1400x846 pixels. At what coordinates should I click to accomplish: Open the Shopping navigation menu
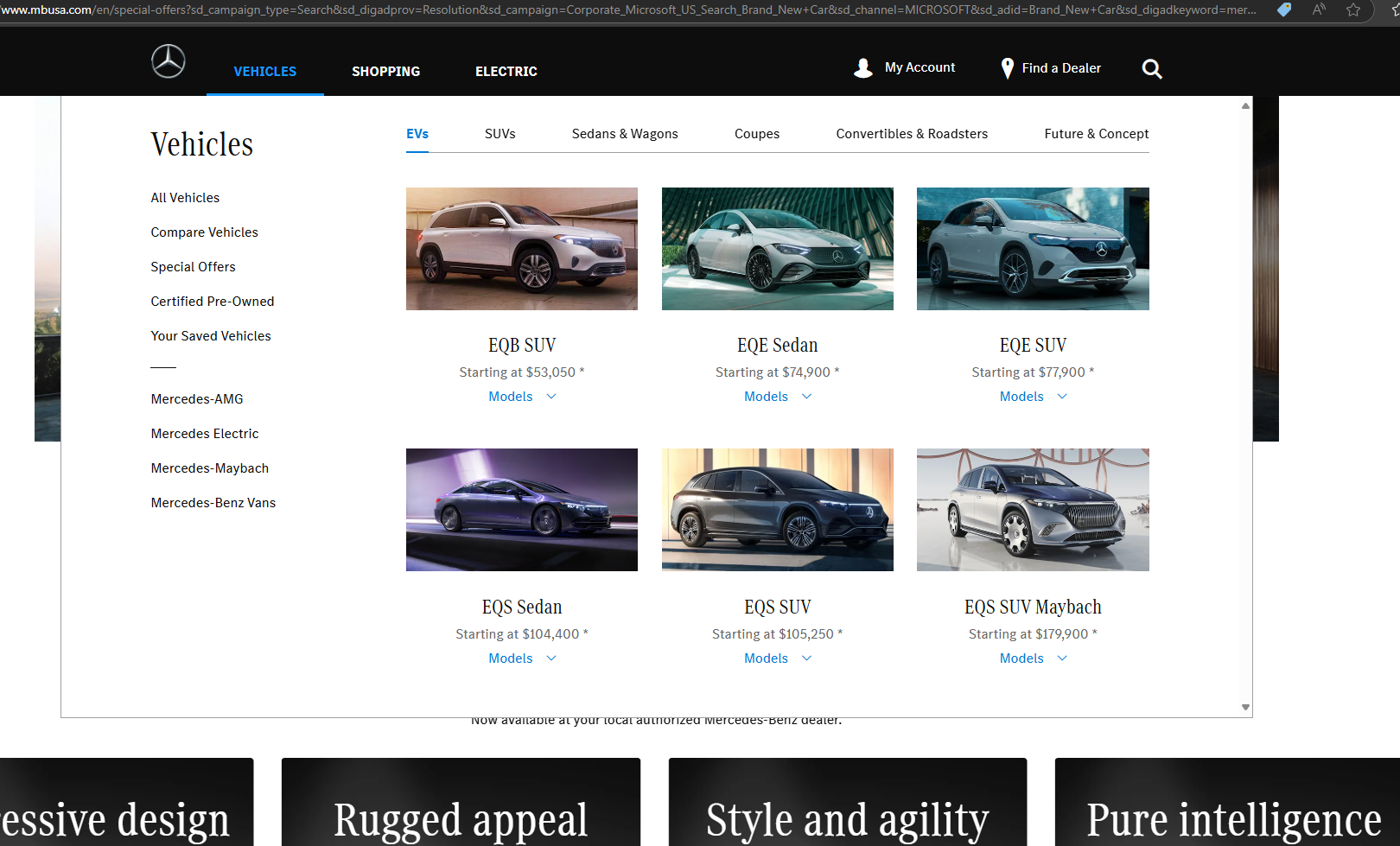[x=385, y=72]
